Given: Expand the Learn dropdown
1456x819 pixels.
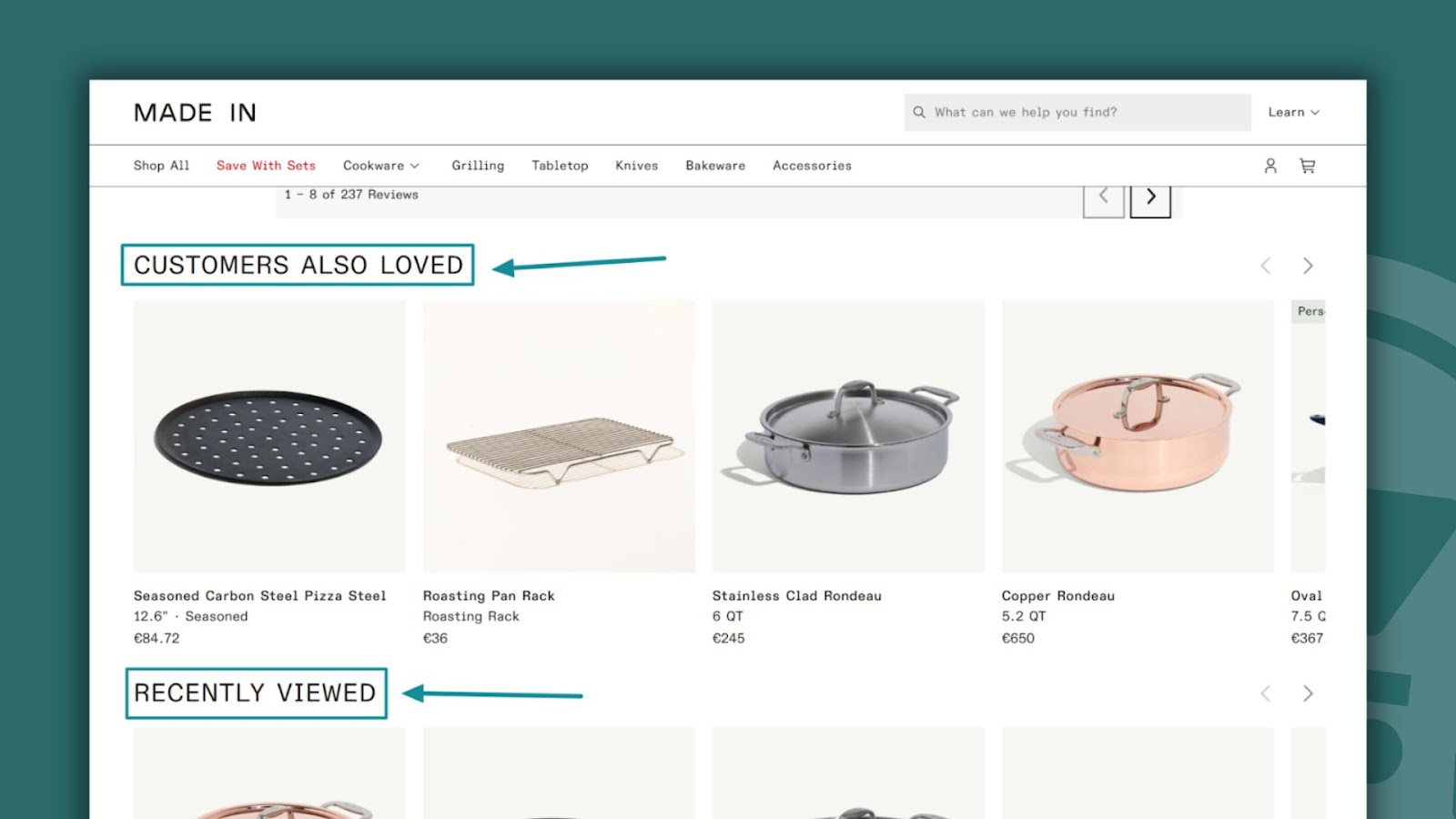Looking at the screenshot, I should [1293, 112].
